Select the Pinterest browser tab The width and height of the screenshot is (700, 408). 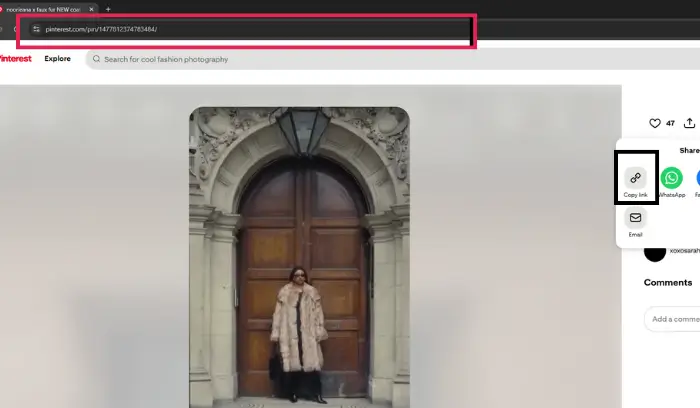(47, 9)
